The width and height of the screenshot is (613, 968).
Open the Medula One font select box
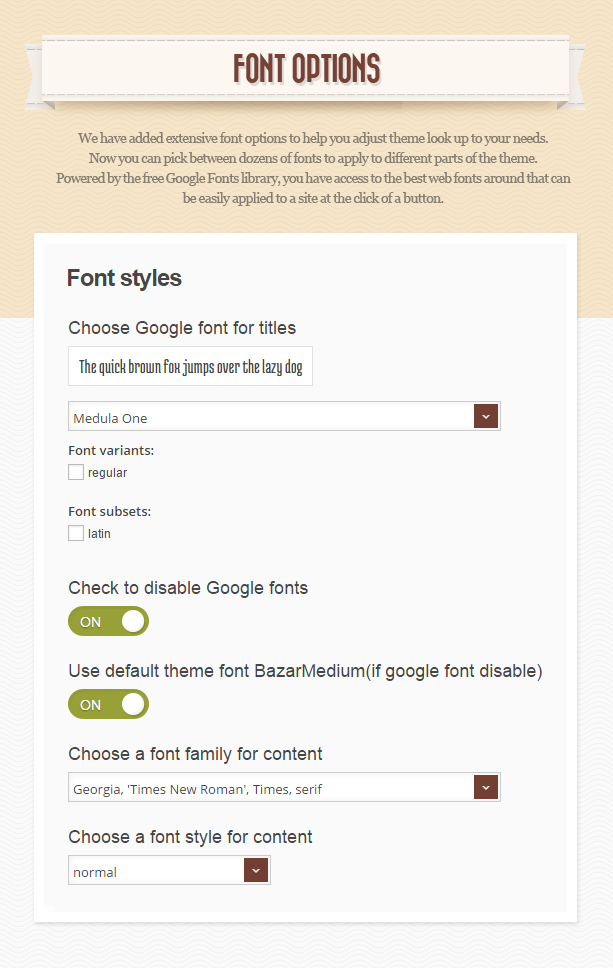click(284, 416)
